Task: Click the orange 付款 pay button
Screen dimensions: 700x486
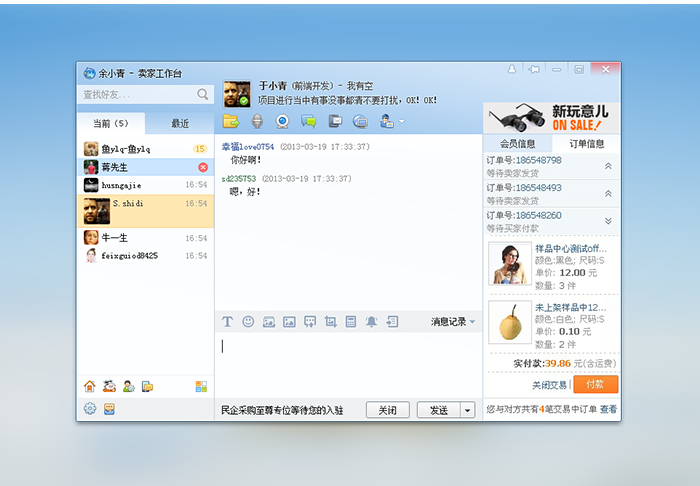Action: point(595,385)
